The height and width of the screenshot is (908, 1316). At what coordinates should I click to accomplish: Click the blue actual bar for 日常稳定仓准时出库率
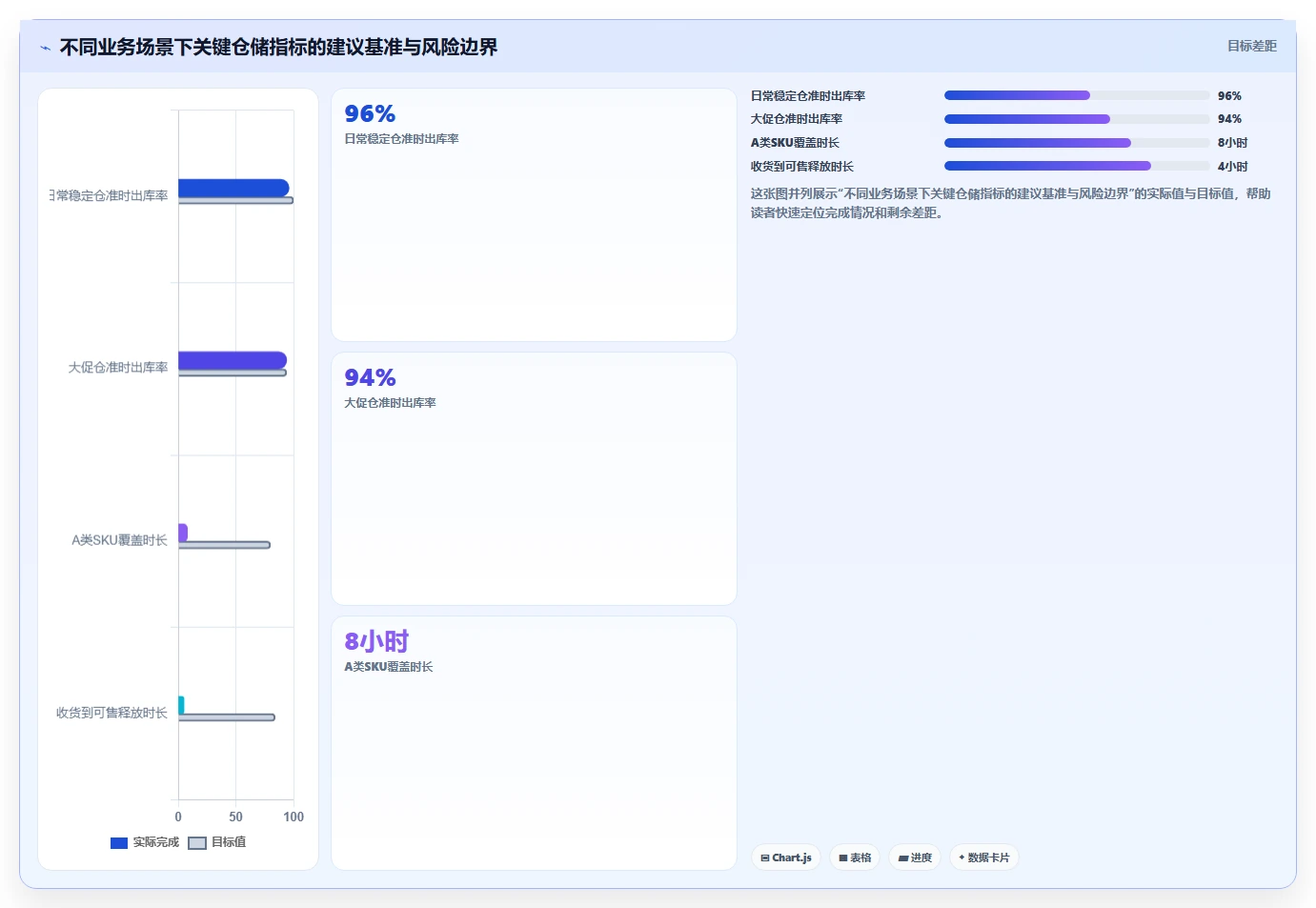coord(233,188)
